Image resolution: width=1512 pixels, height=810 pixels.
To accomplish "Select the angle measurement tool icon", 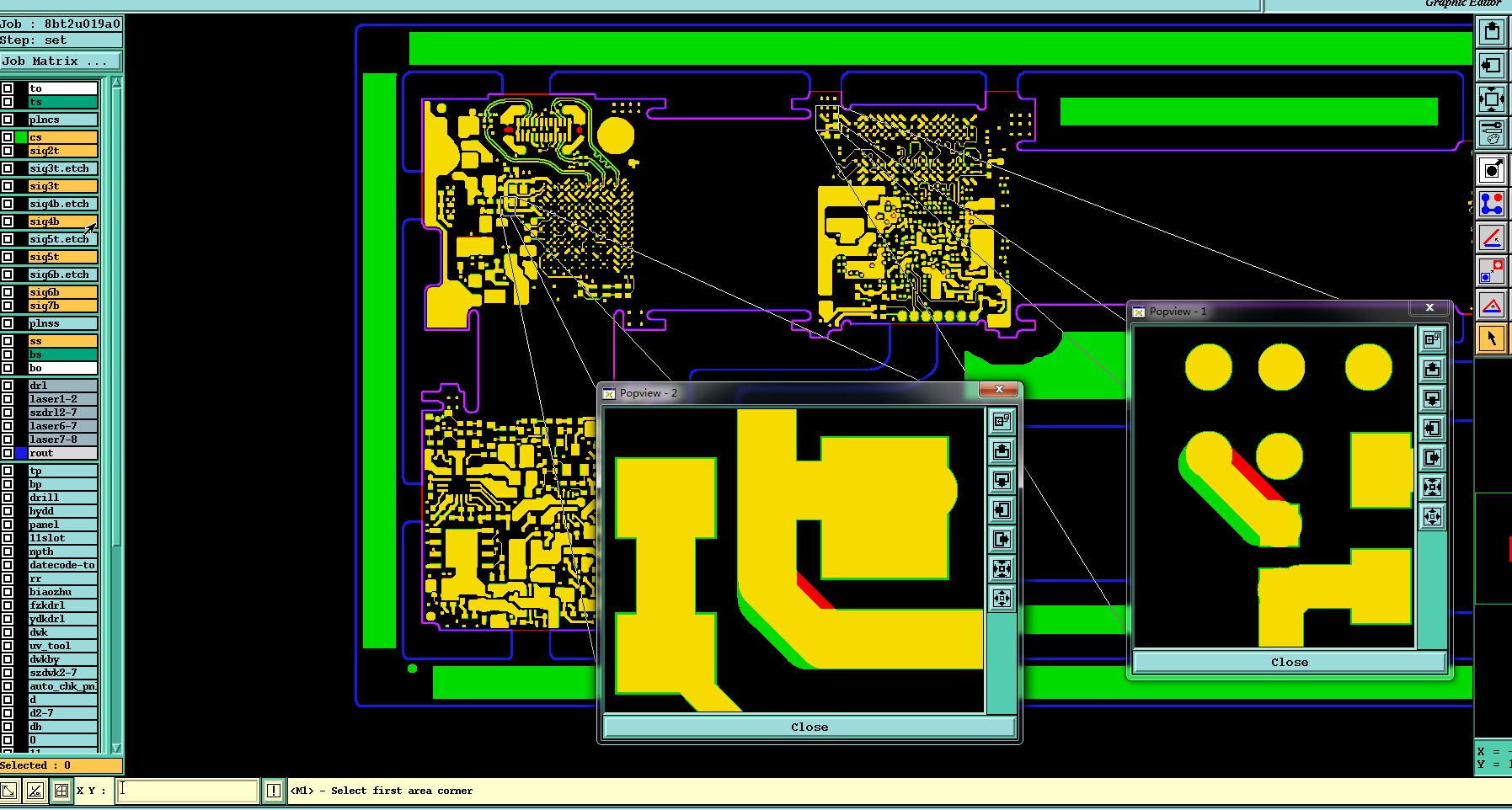I will tap(1492, 237).
